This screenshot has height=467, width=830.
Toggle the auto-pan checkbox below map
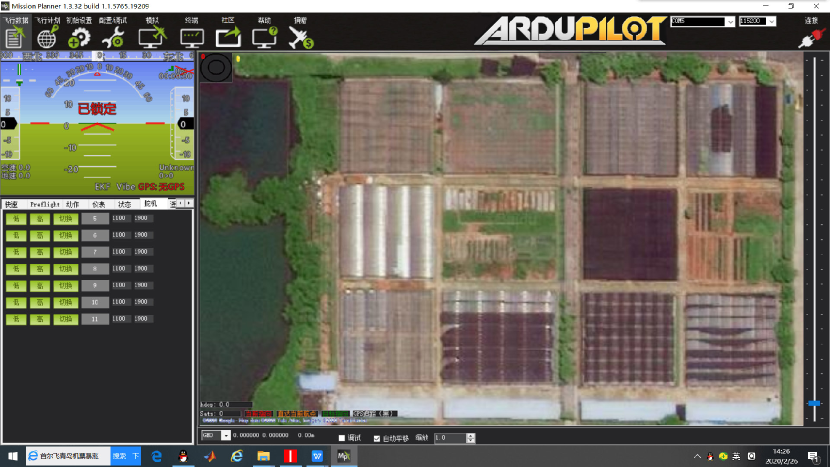(x=376, y=438)
